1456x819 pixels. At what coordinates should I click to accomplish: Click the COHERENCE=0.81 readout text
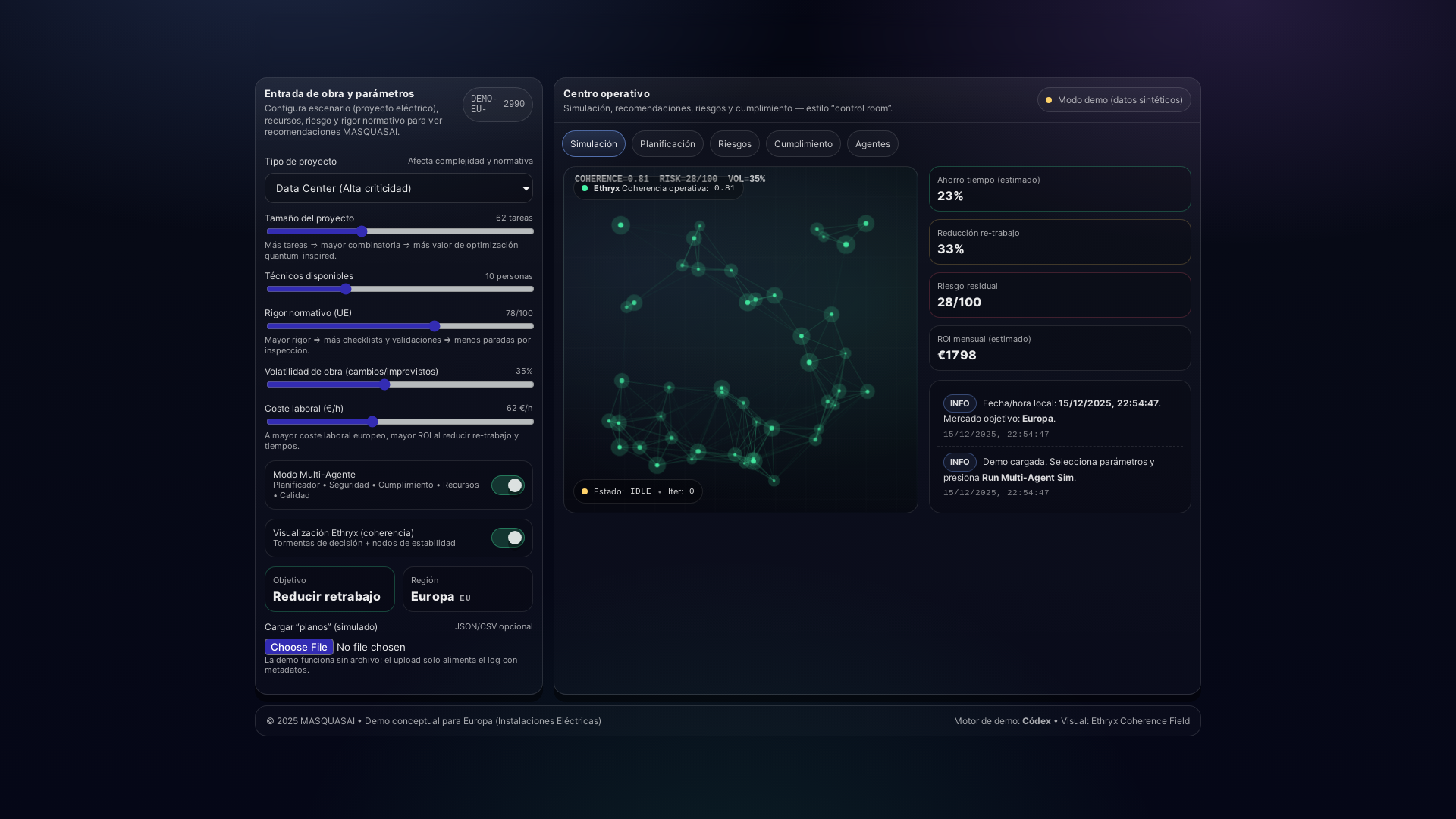point(611,179)
